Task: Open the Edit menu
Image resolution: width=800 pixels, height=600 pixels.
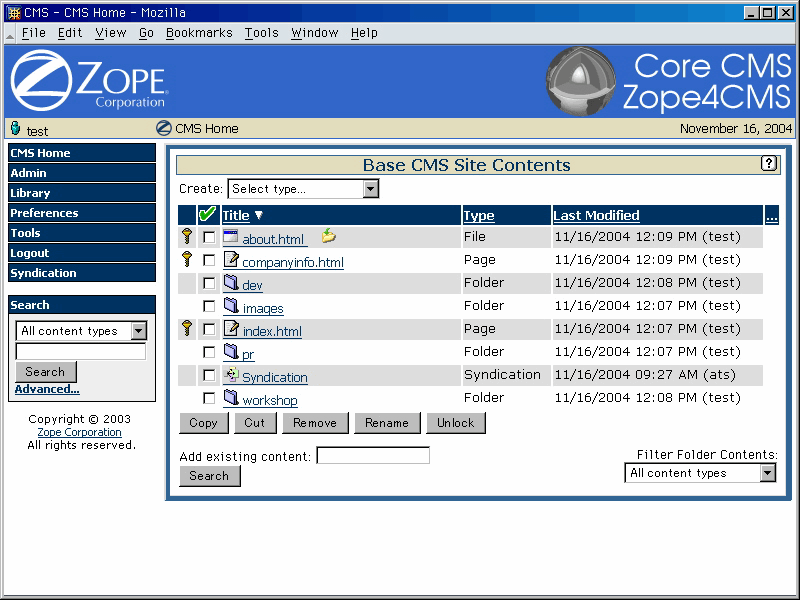Action: [x=70, y=33]
